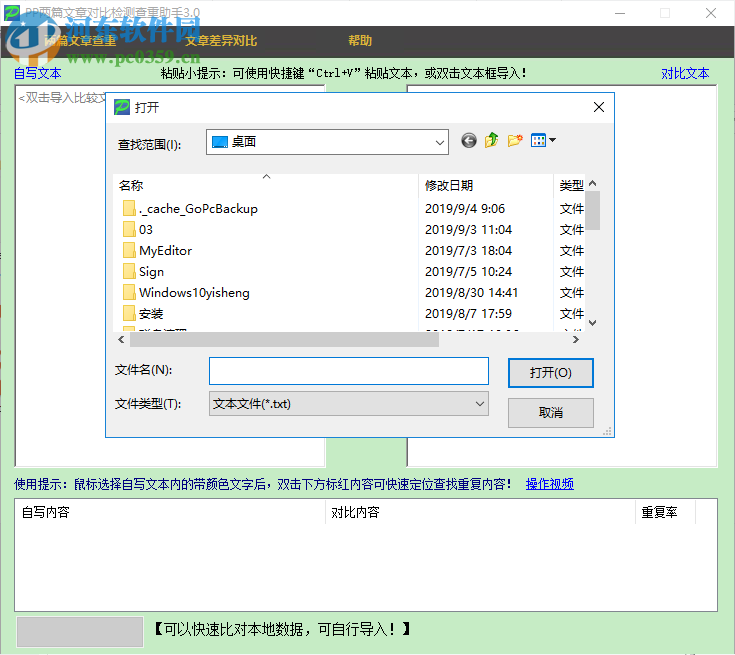Go up one folder level icon

[491, 140]
